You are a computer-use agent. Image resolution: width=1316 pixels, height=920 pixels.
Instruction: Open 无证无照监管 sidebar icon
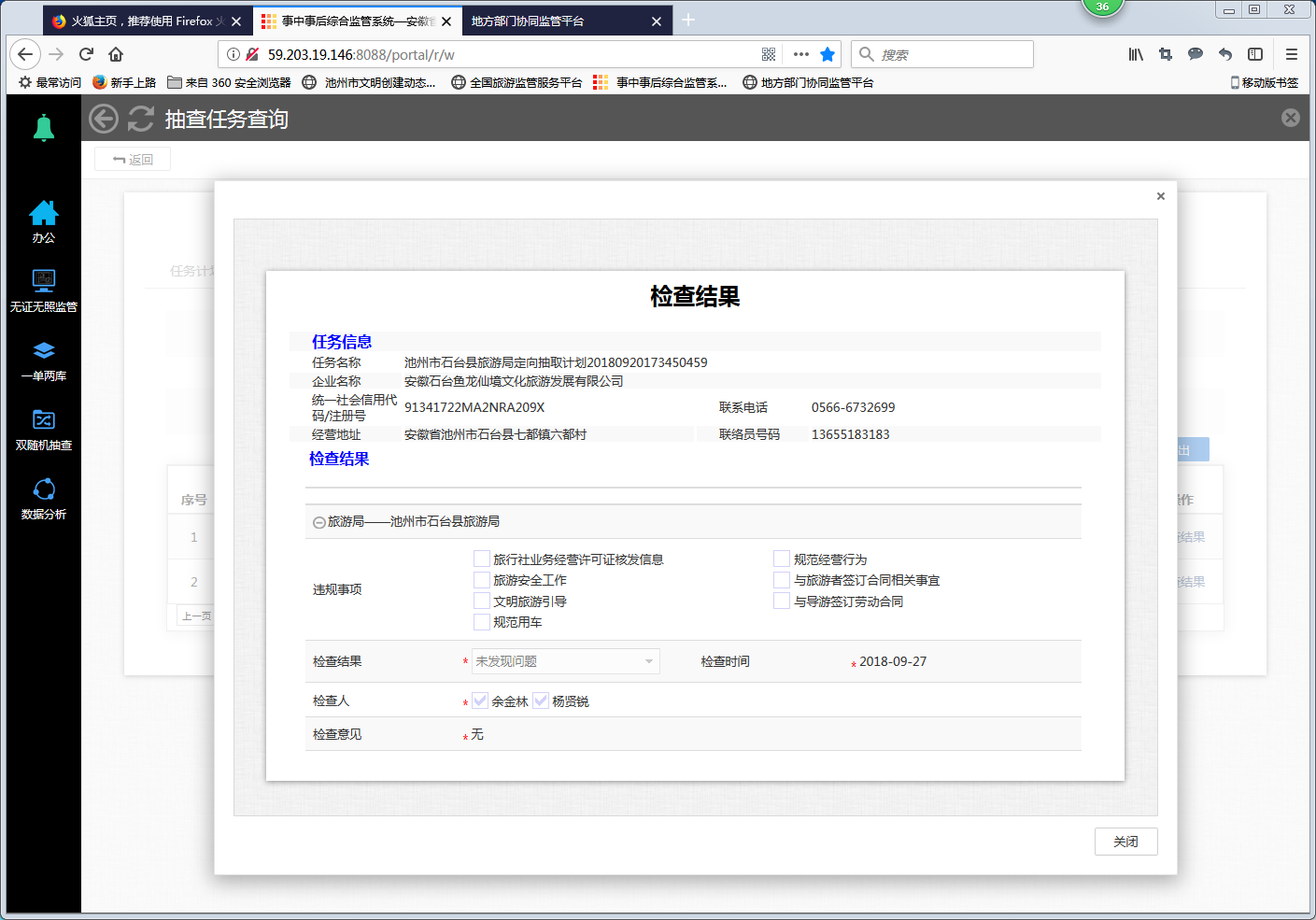(43, 291)
